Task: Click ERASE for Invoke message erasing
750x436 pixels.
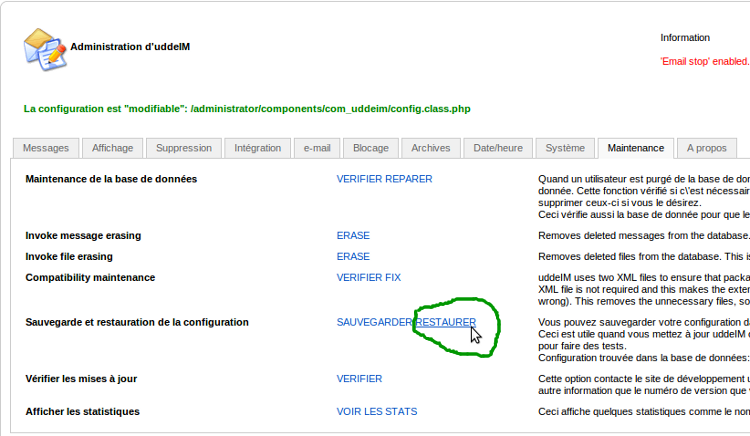Action: [x=353, y=236]
